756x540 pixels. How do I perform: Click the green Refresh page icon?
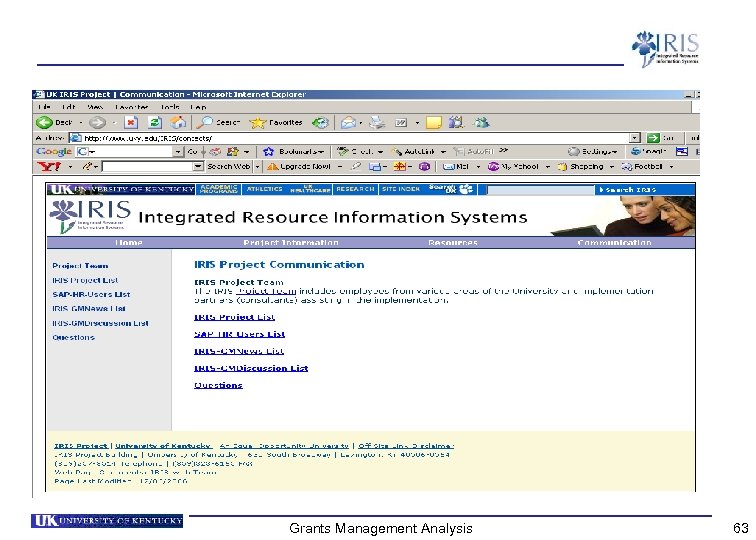click(154, 122)
